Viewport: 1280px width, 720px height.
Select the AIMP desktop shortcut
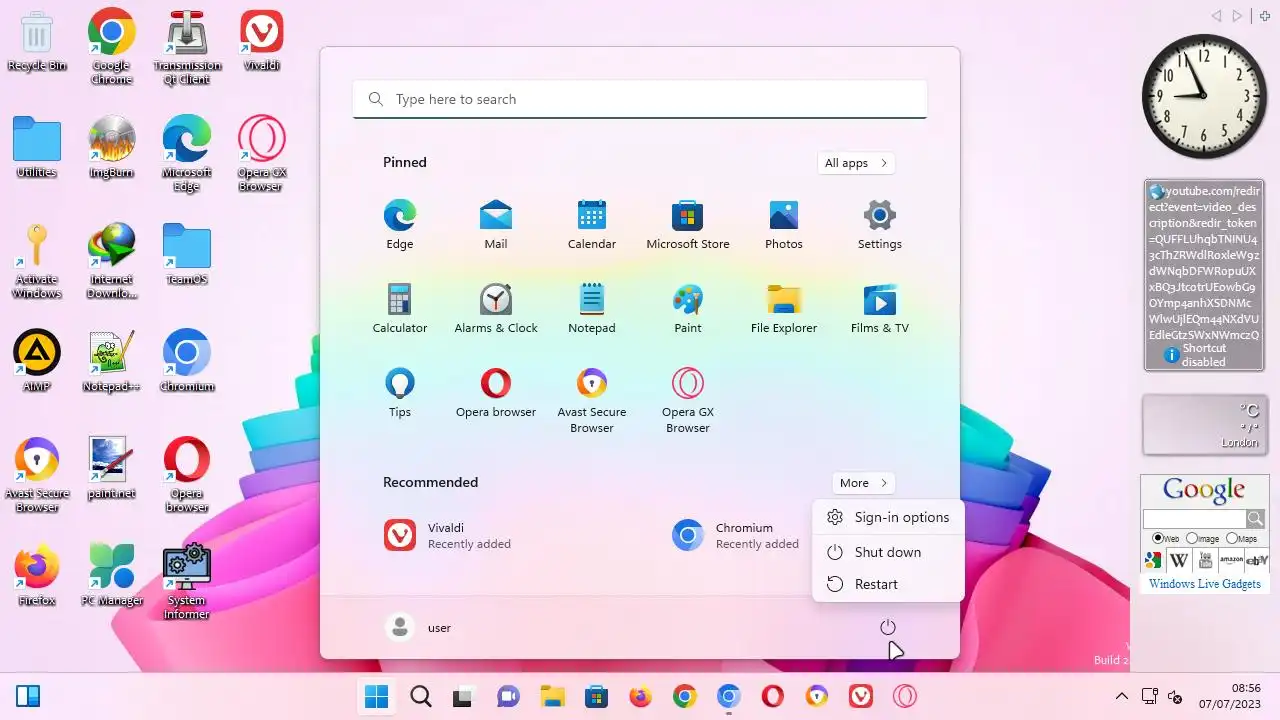[x=37, y=361]
